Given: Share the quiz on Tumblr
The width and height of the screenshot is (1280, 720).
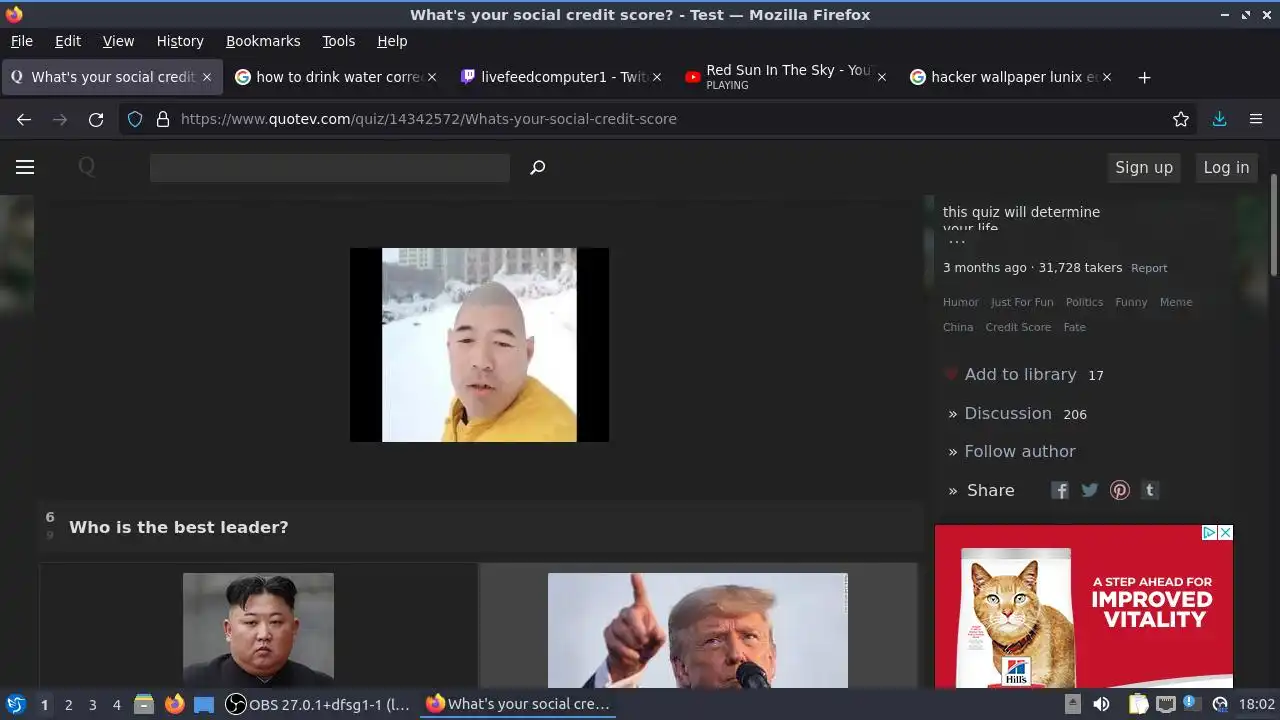Looking at the screenshot, I should 1150,490.
